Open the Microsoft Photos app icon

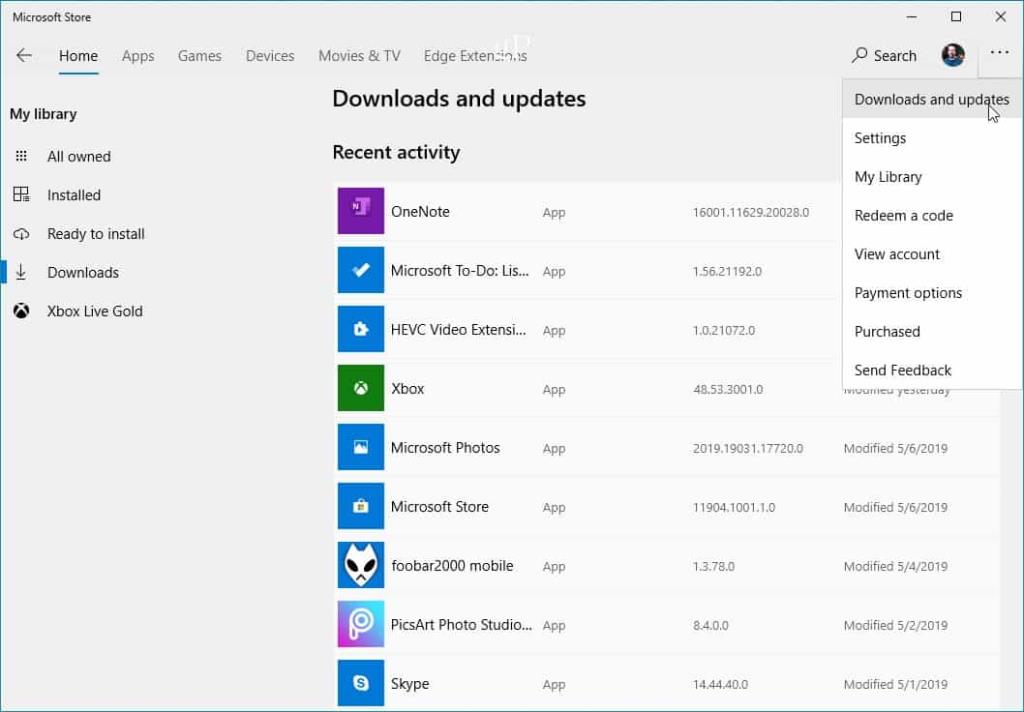point(360,447)
